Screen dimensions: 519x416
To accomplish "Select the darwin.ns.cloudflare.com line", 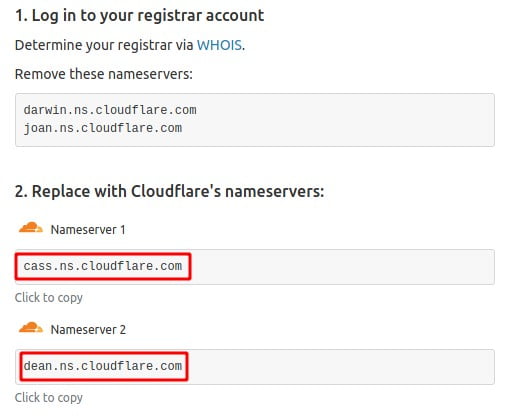I will pyautogui.click(x=110, y=110).
